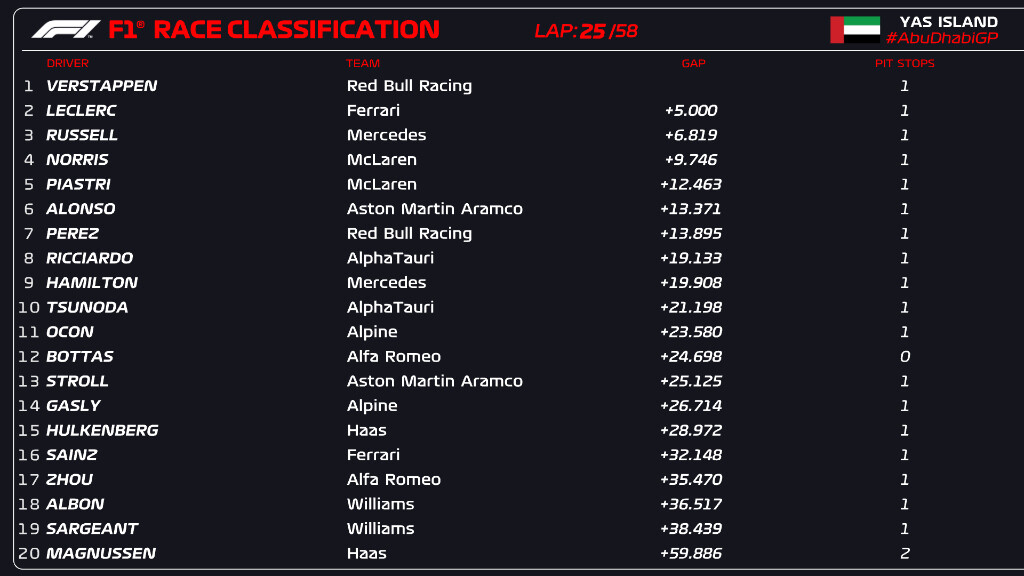Click Bottas's pit stops value 0
This screenshot has width=1024, height=576.
(904, 357)
